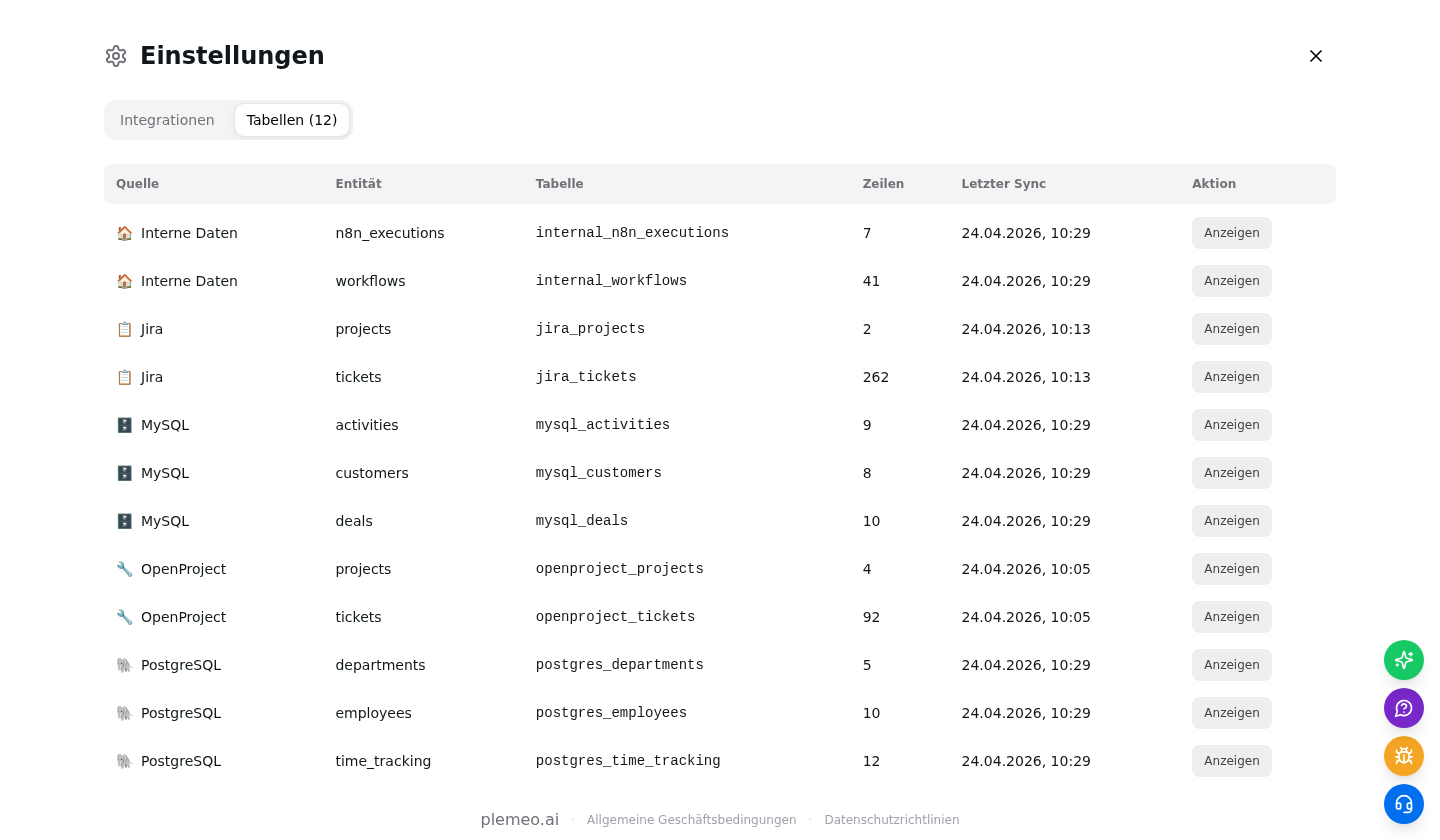Select the postgres_time_tracking table name
Screen dimensions: 1440x840
point(628,761)
